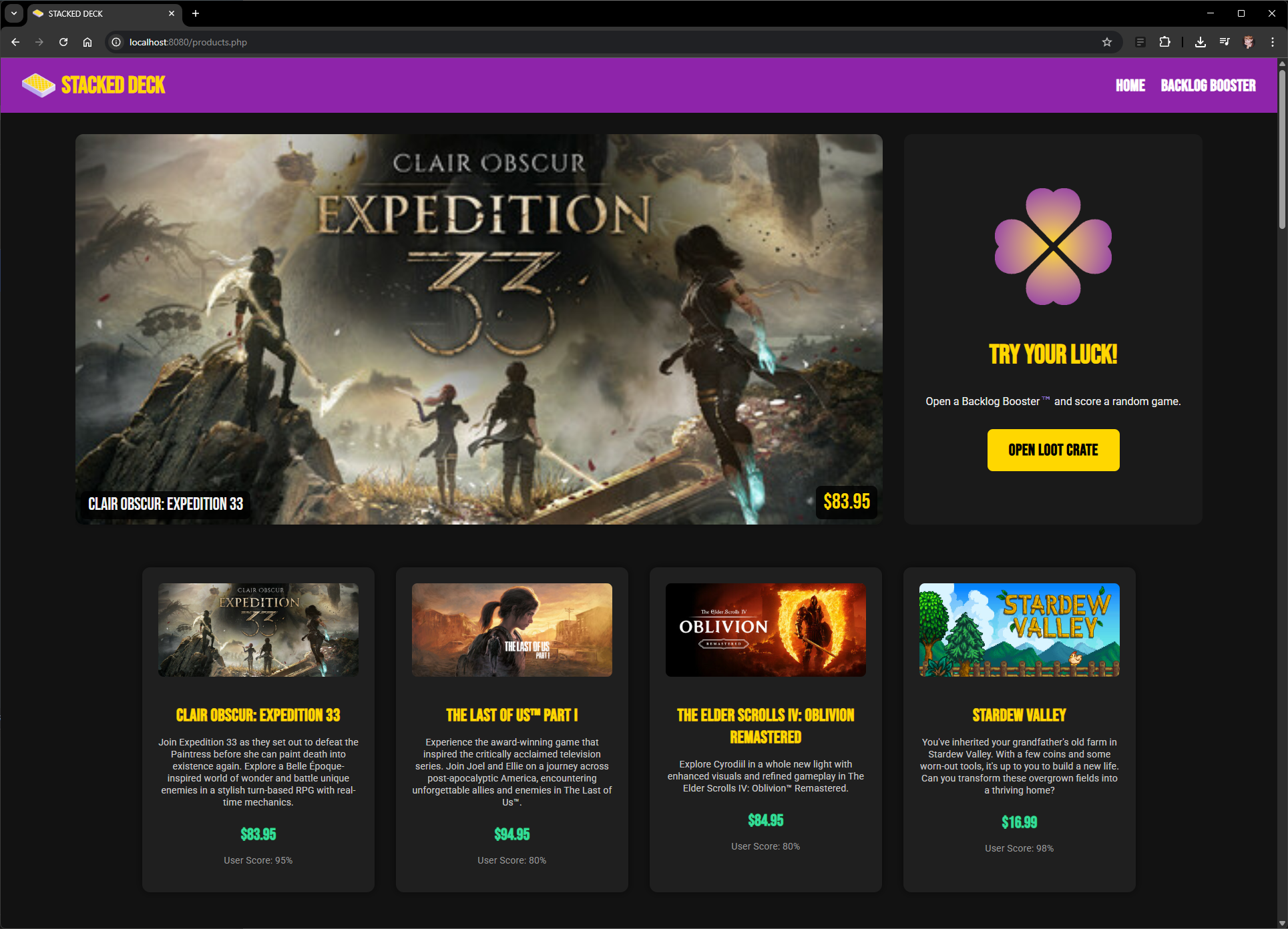The image size is (1288, 929).
Task: Open the browser home page icon
Action: click(x=87, y=42)
